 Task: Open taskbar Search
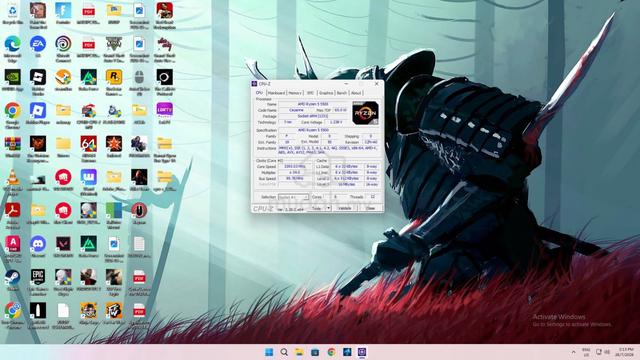pos(284,352)
